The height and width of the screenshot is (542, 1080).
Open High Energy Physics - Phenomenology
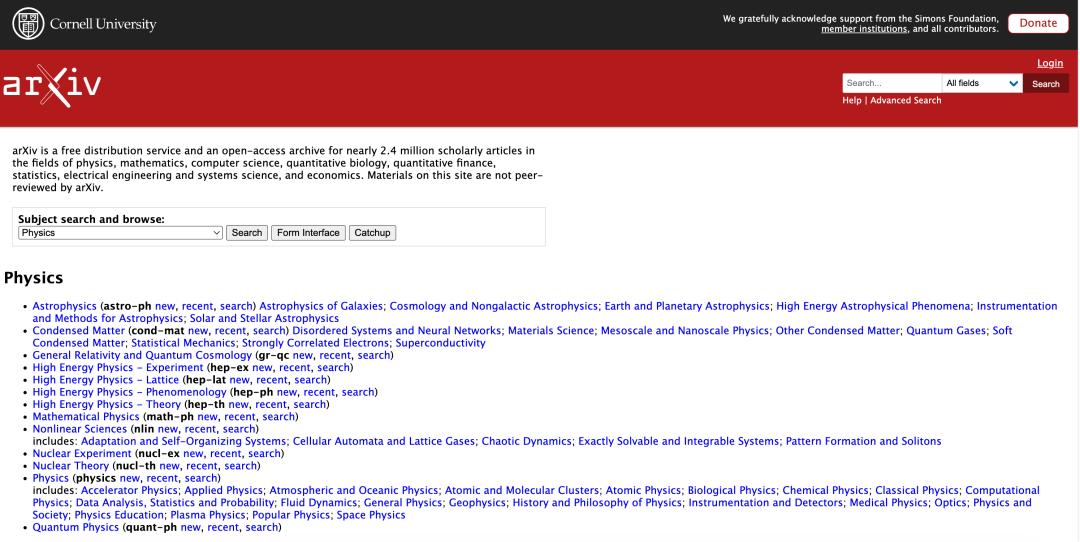[129, 392]
